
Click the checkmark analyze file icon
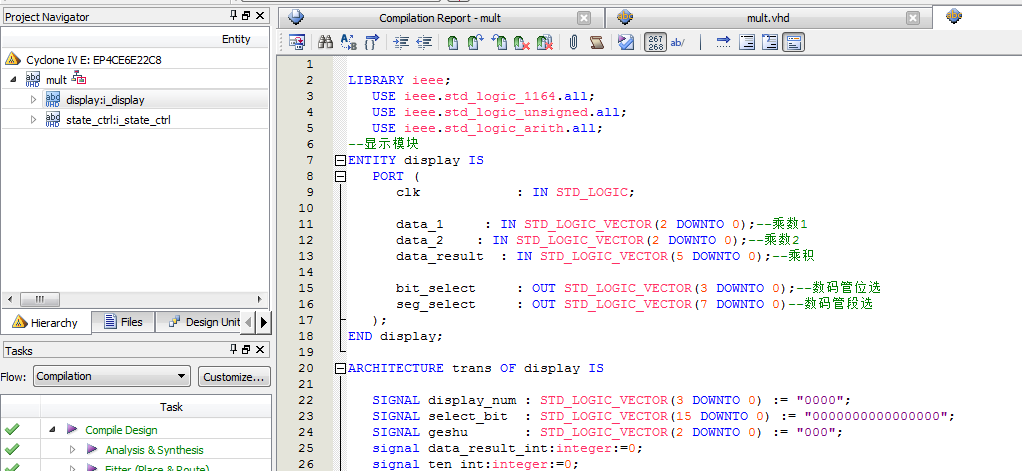(x=626, y=42)
